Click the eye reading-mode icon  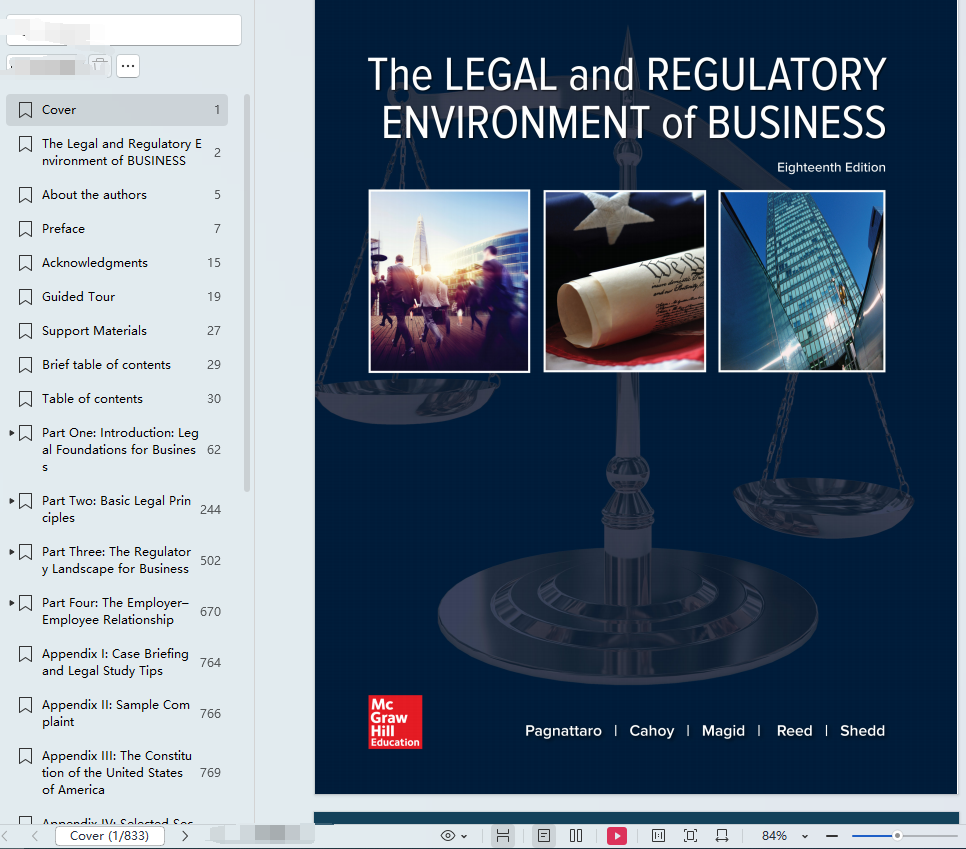[448, 836]
